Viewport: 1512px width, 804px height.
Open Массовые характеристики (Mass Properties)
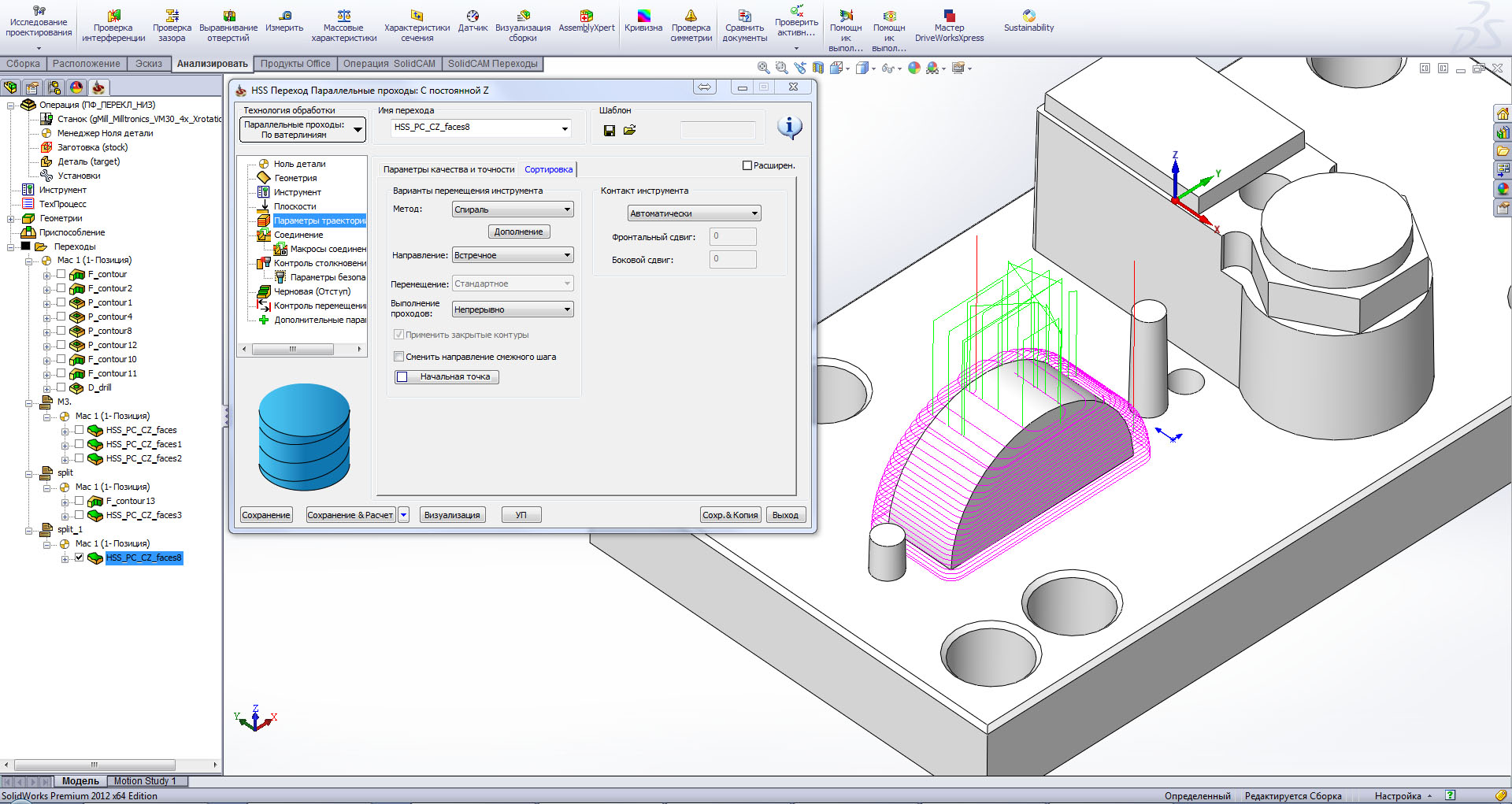click(343, 26)
